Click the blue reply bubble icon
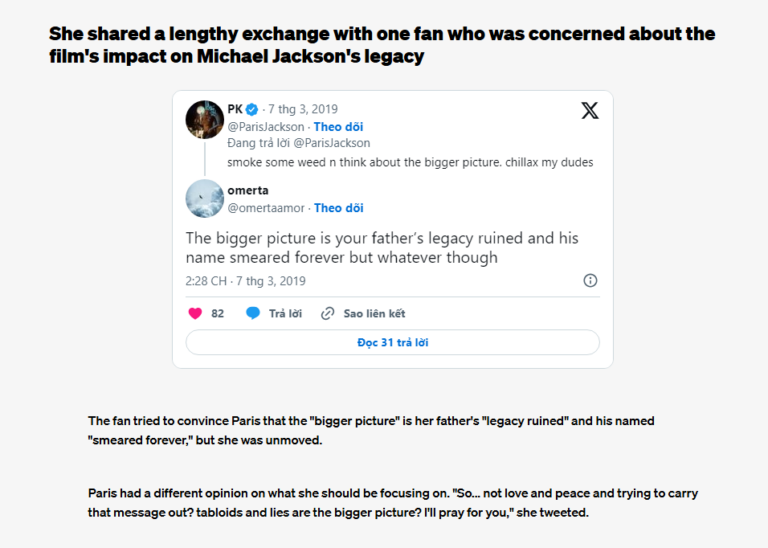The width and height of the screenshot is (768, 548). (x=253, y=313)
